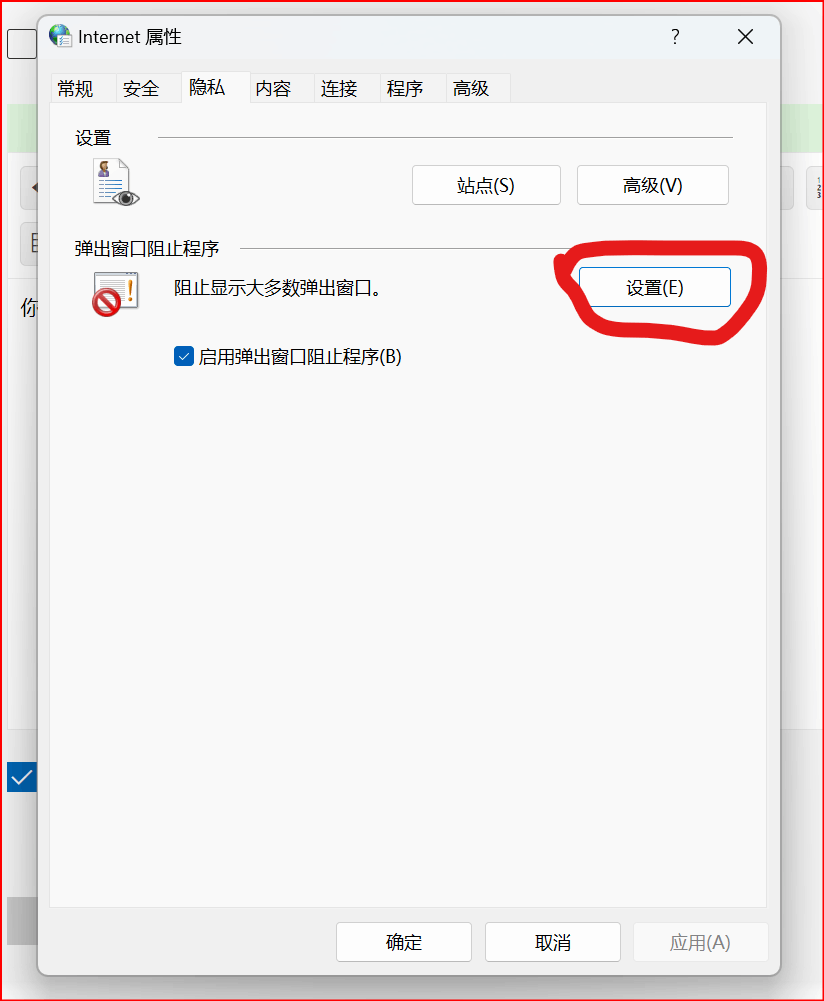The height and width of the screenshot is (1001, 824).
Task: Open pop-up blocker 设置(E) button
Action: tap(655, 287)
